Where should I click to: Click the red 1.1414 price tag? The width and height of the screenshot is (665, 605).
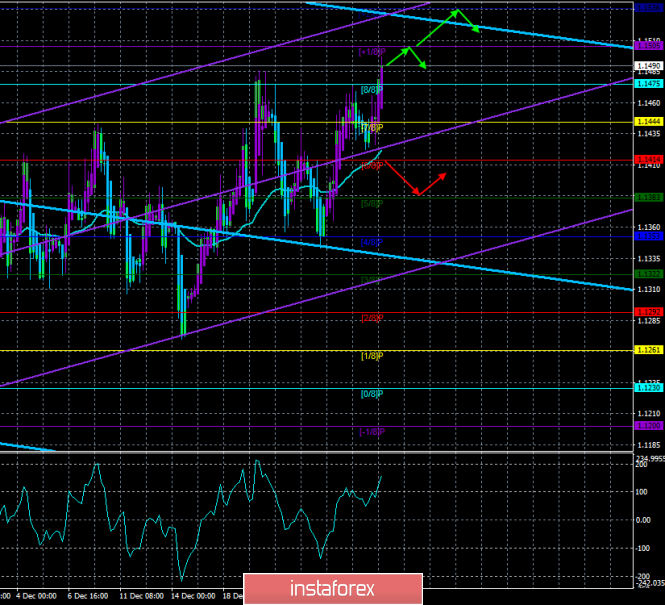point(646,160)
